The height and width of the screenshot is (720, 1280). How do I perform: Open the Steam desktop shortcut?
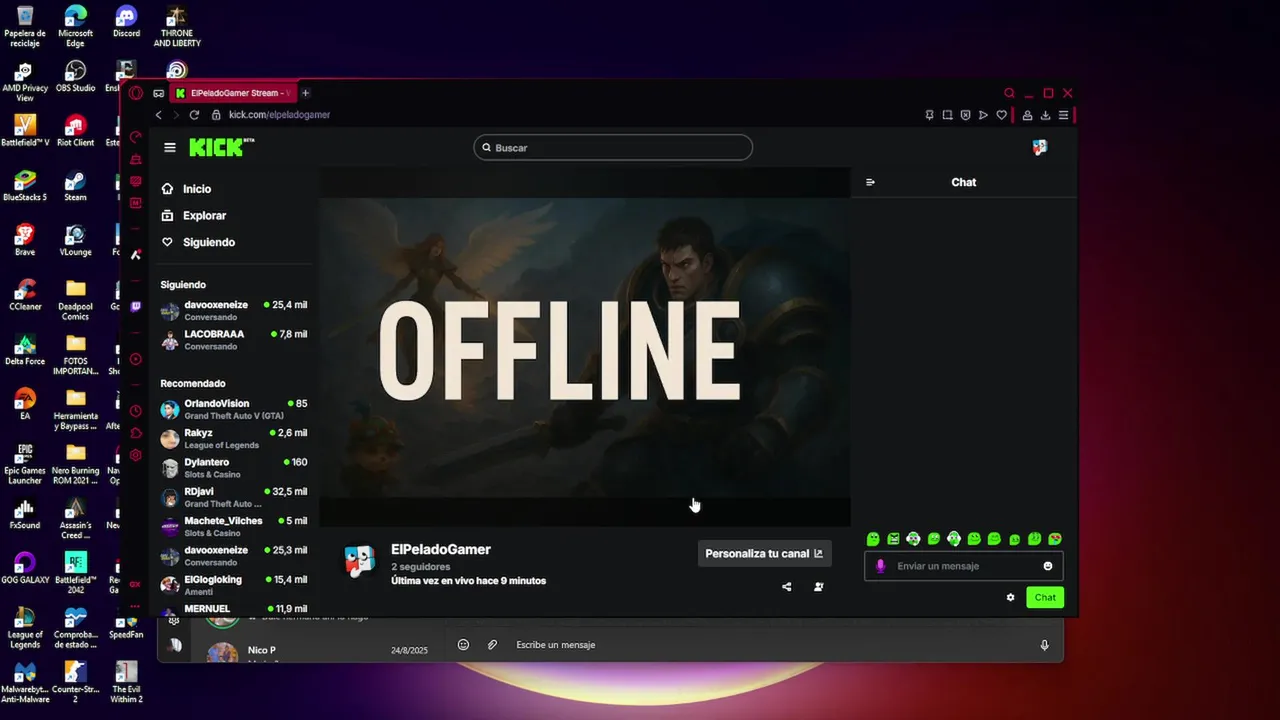(75, 186)
